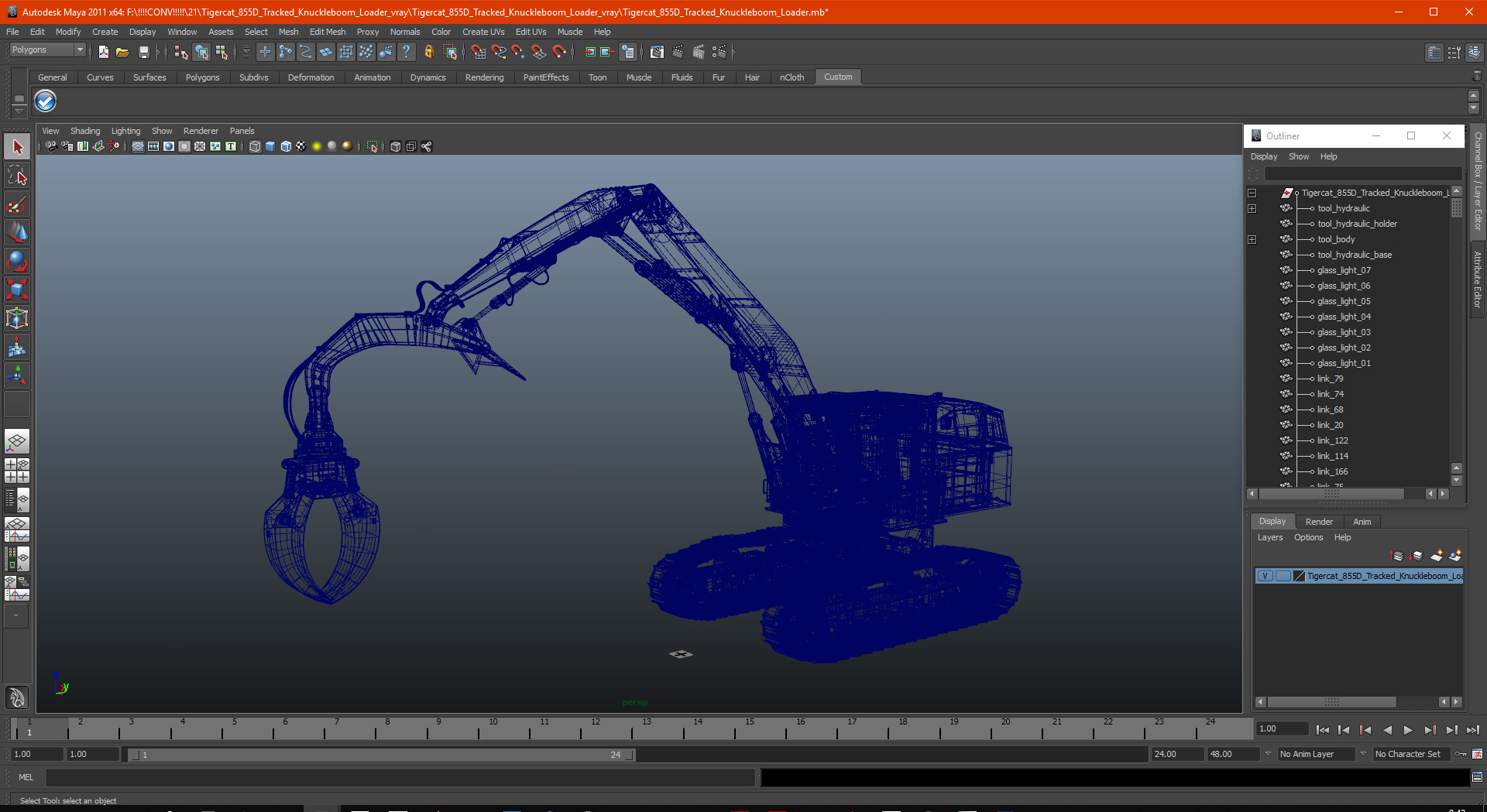
Task: Enable Snap to Points magnet
Action: tap(518, 52)
